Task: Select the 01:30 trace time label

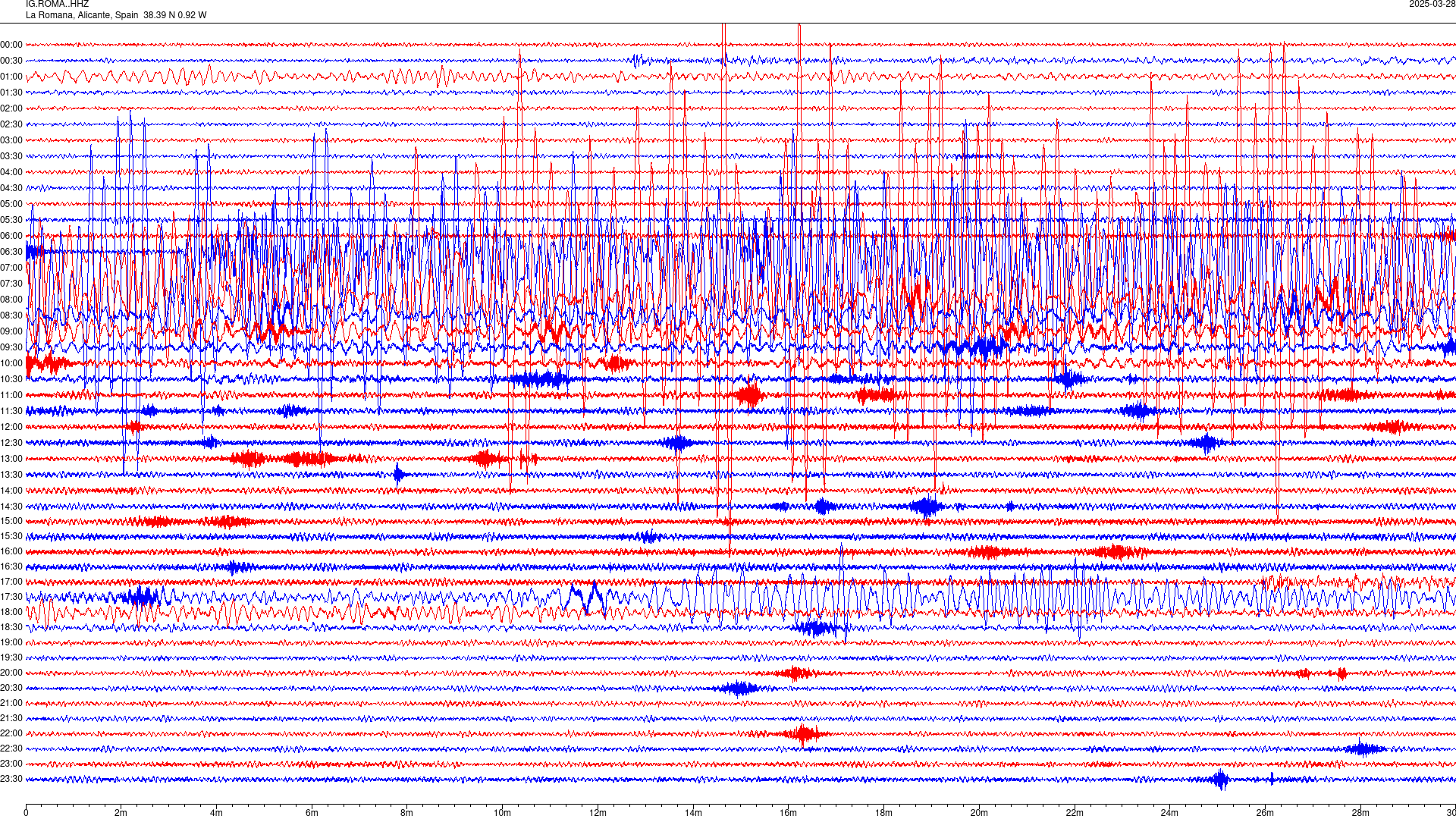Action: pyautogui.click(x=11, y=93)
